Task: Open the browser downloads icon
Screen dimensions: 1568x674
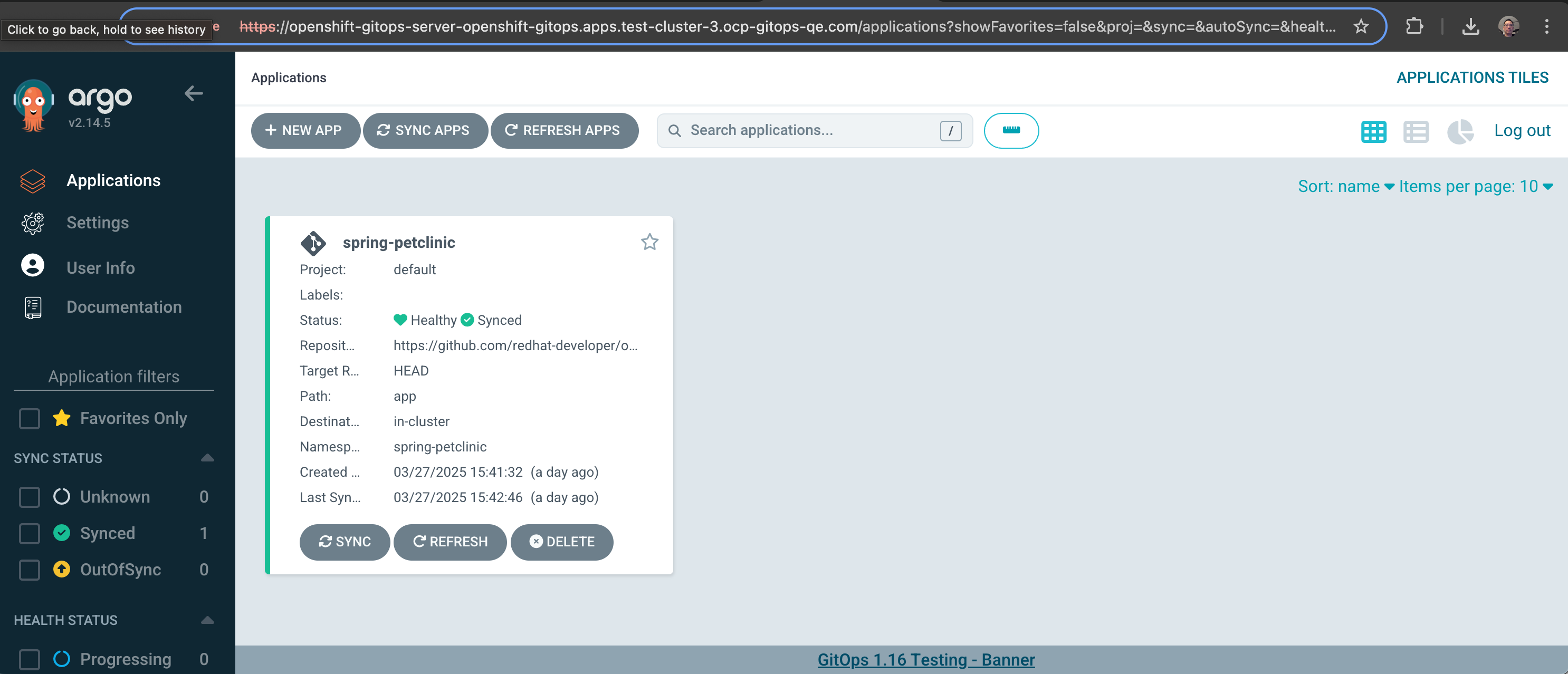Action: pyautogui.click(x=1470, y=27)
